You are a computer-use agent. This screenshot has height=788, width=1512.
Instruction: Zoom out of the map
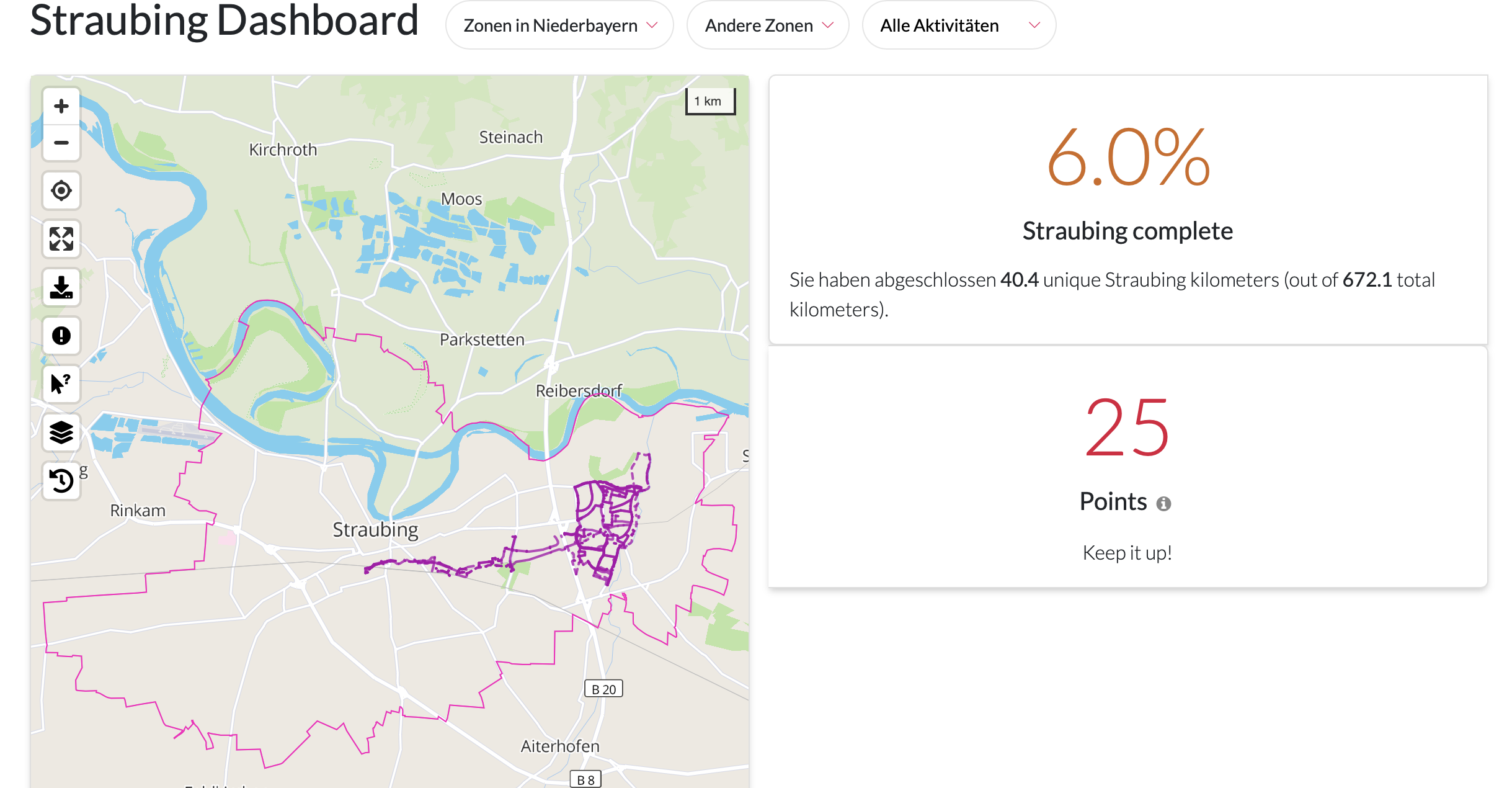coord(61,143)
